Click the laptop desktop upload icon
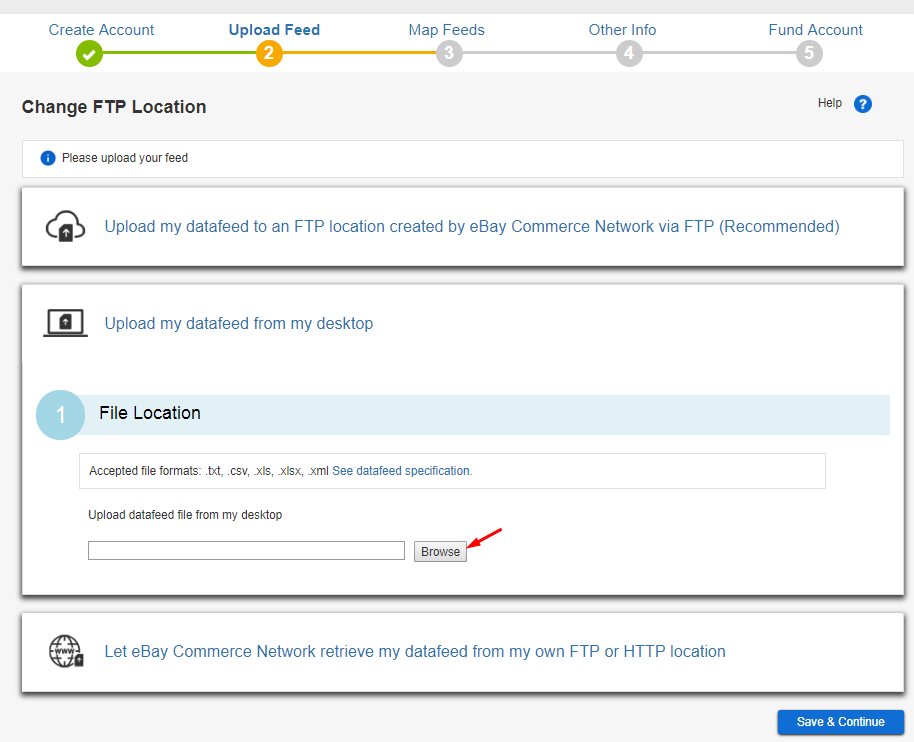 click(x=65, y=323)
